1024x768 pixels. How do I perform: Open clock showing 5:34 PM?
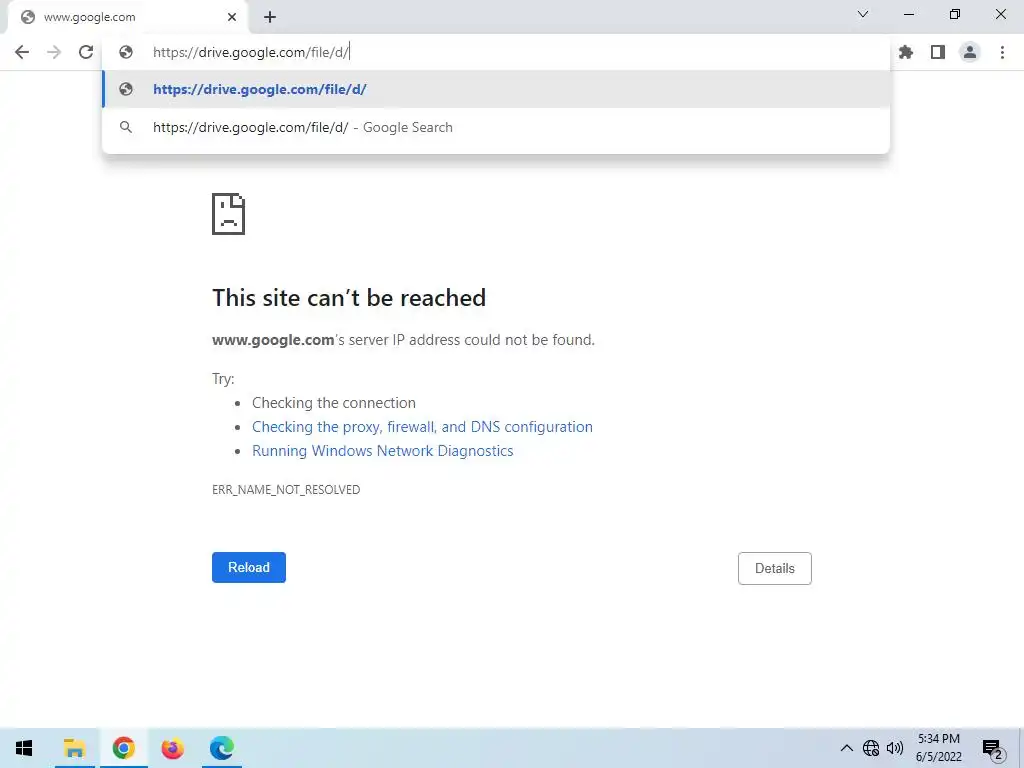click(x=938, y=748)
